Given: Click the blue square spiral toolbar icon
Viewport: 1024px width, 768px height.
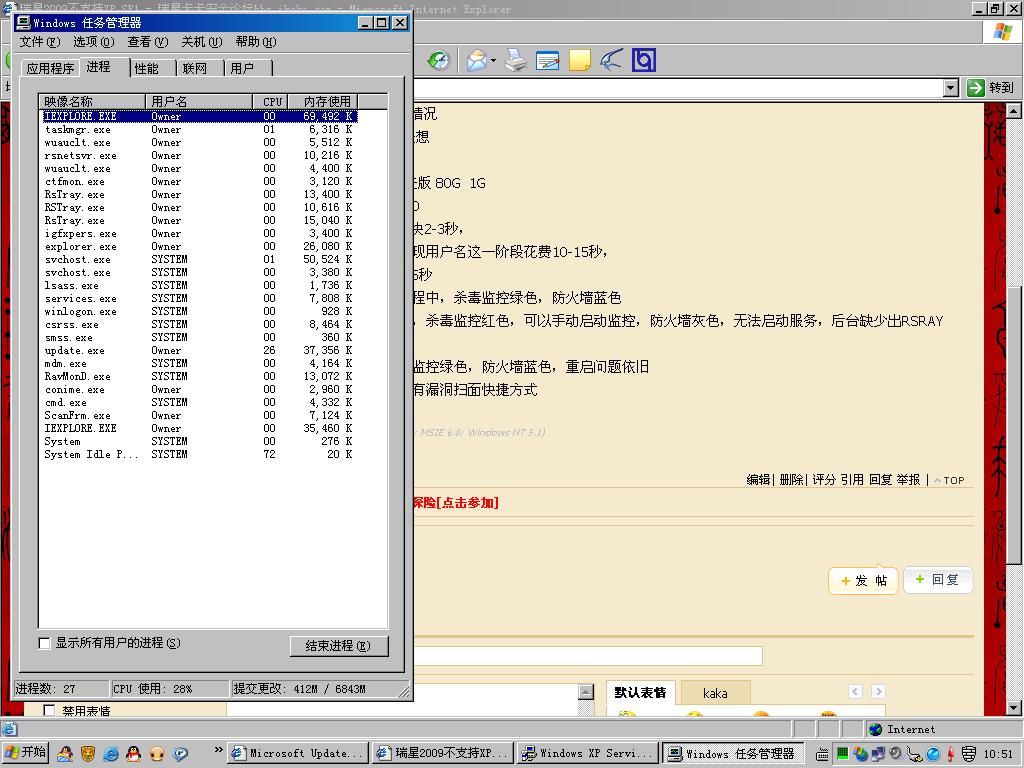Looking at the screenshot, I should pos(643,61).
